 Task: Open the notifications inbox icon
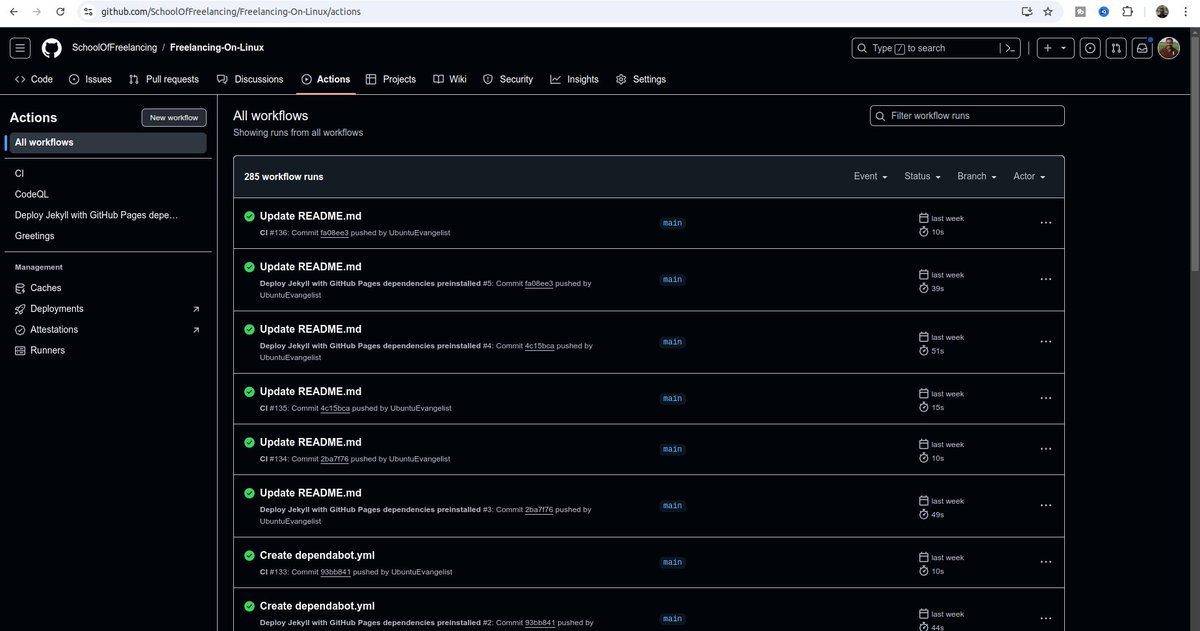pyautogui.click(x=1142, y=48)
